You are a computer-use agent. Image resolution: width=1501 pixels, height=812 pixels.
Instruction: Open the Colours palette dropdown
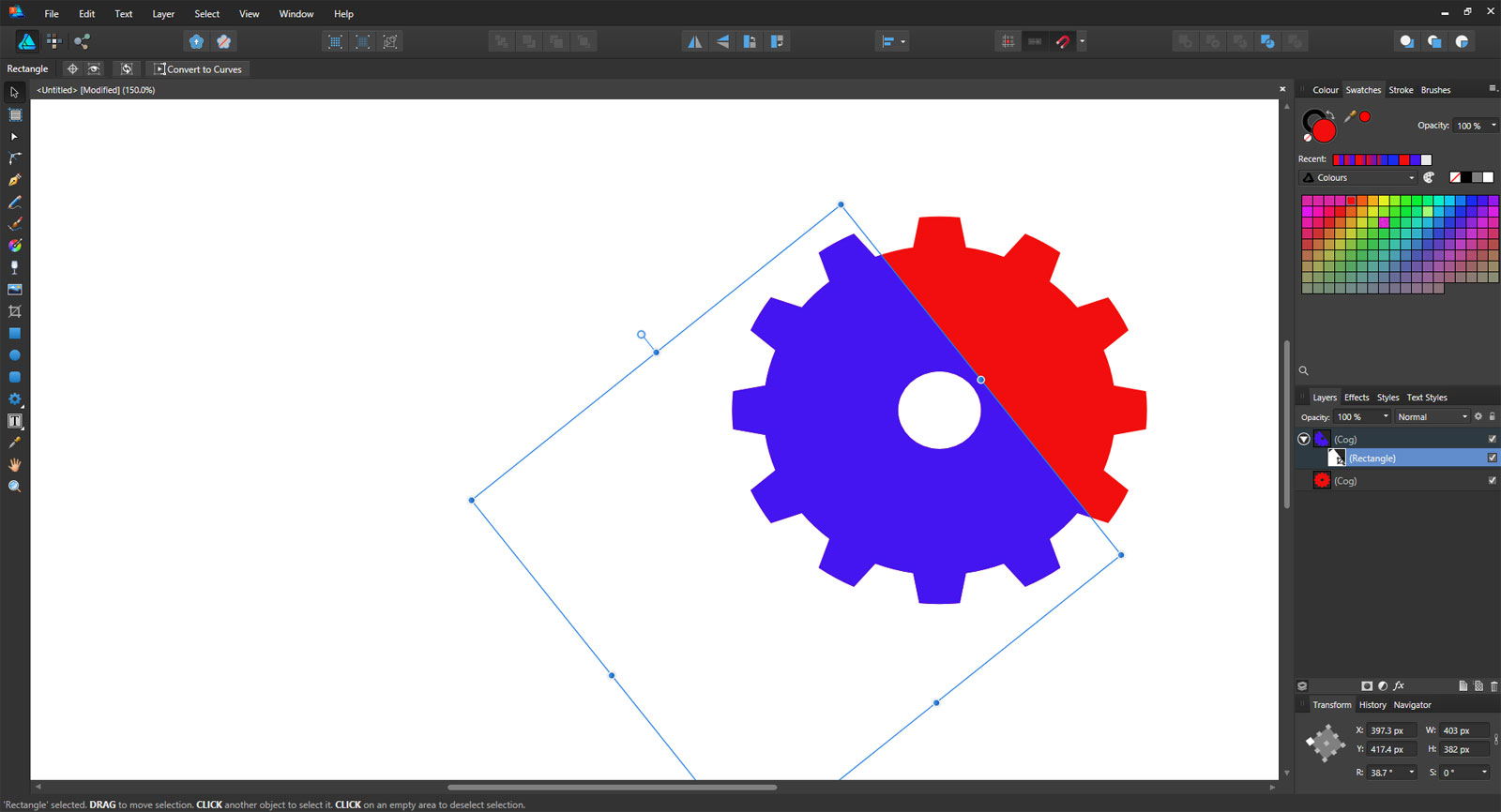click(x=1358, y=177)
